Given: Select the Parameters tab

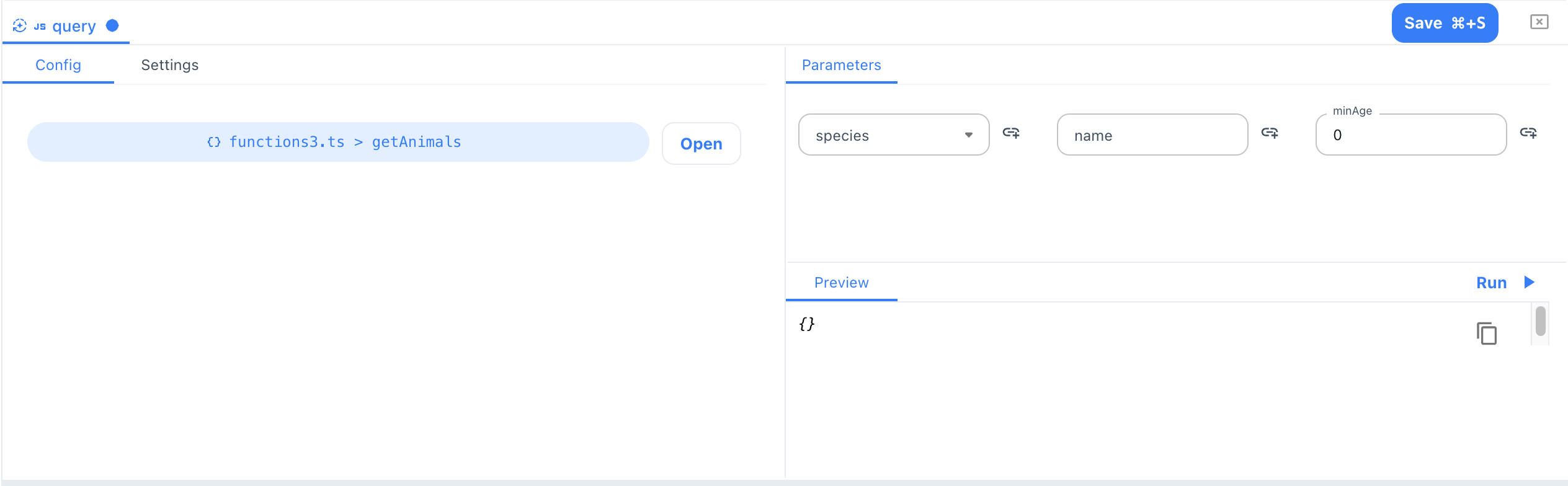Looking at the screenshot, I should 841,64.
